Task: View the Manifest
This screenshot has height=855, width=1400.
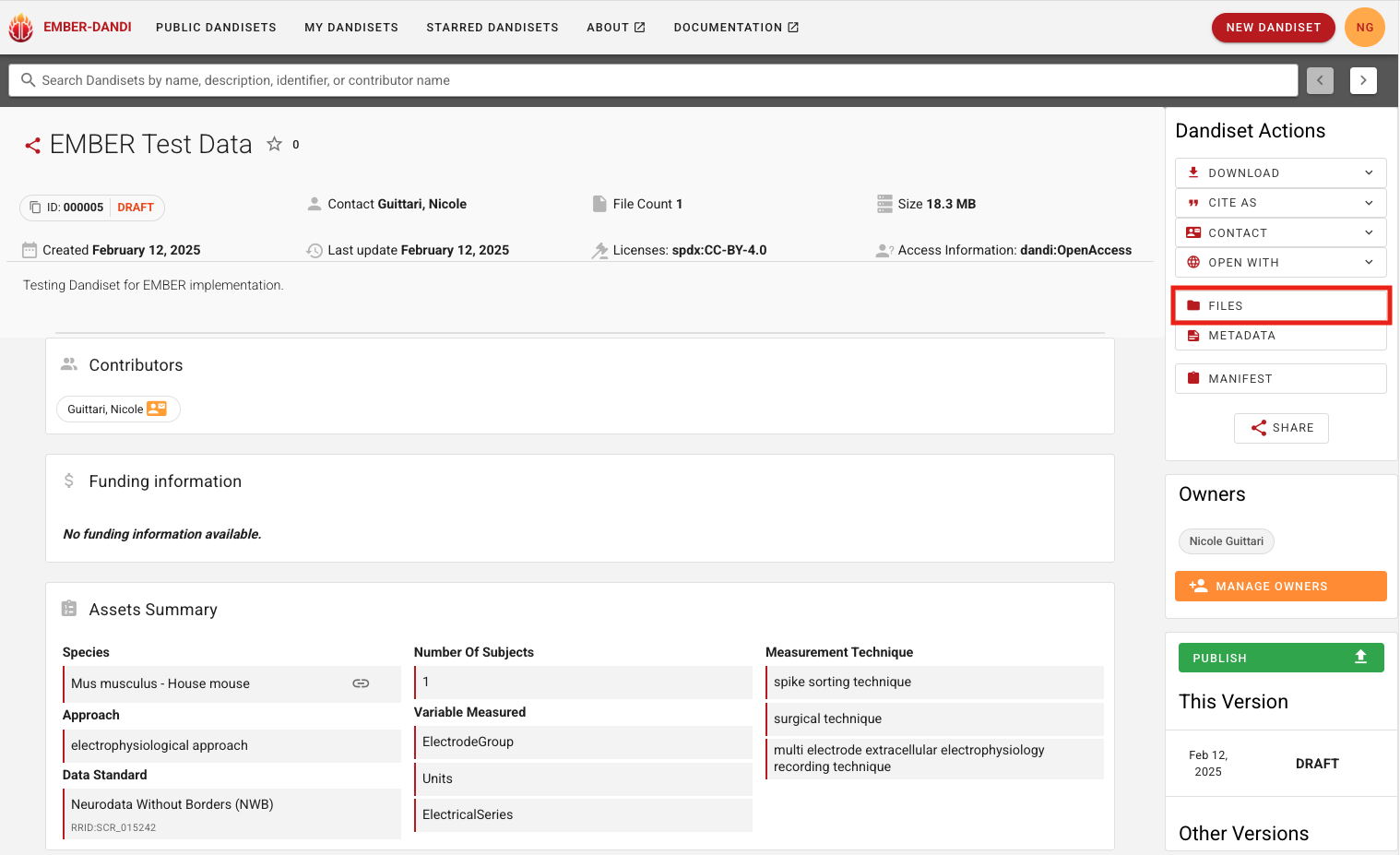Action: point(1281,378)
